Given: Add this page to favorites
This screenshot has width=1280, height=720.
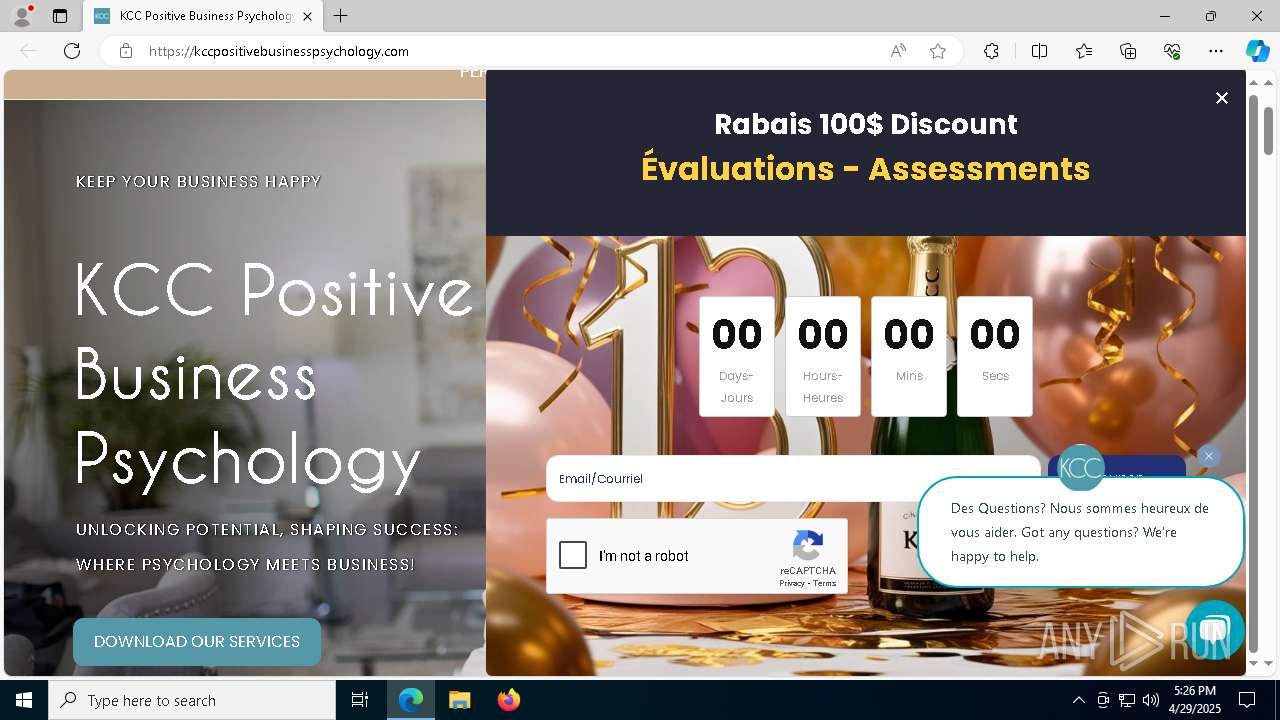Looking at the screenshot, I should tap(938, 51).
